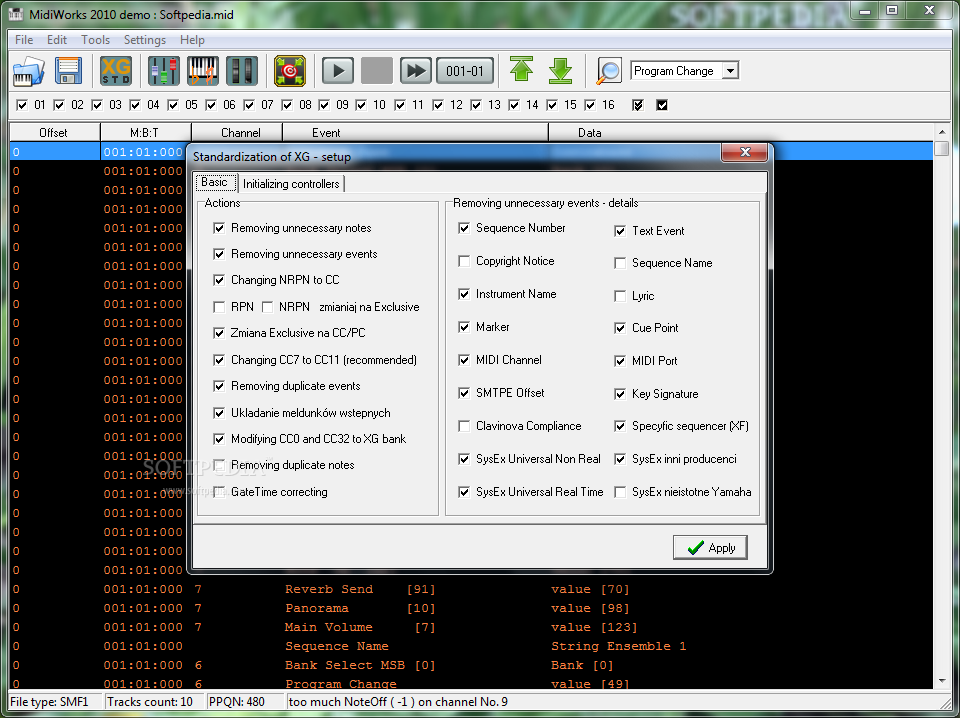This screenshot has width=960, height=718.
Task: Click the Apply button
Action: (x=710, y=548)
